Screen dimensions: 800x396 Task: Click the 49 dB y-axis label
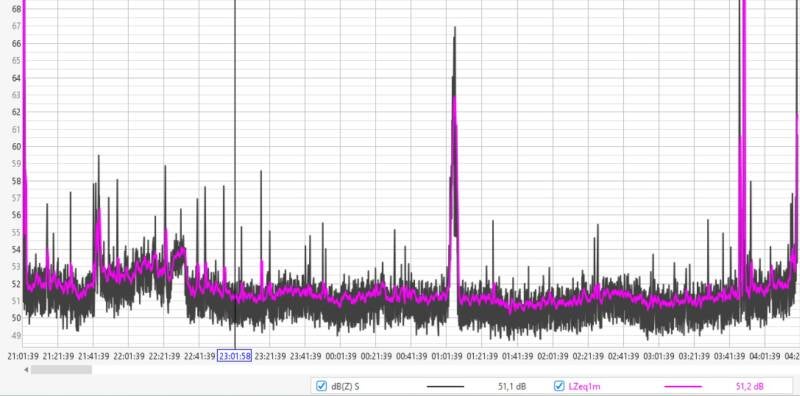tap(16, 335)
